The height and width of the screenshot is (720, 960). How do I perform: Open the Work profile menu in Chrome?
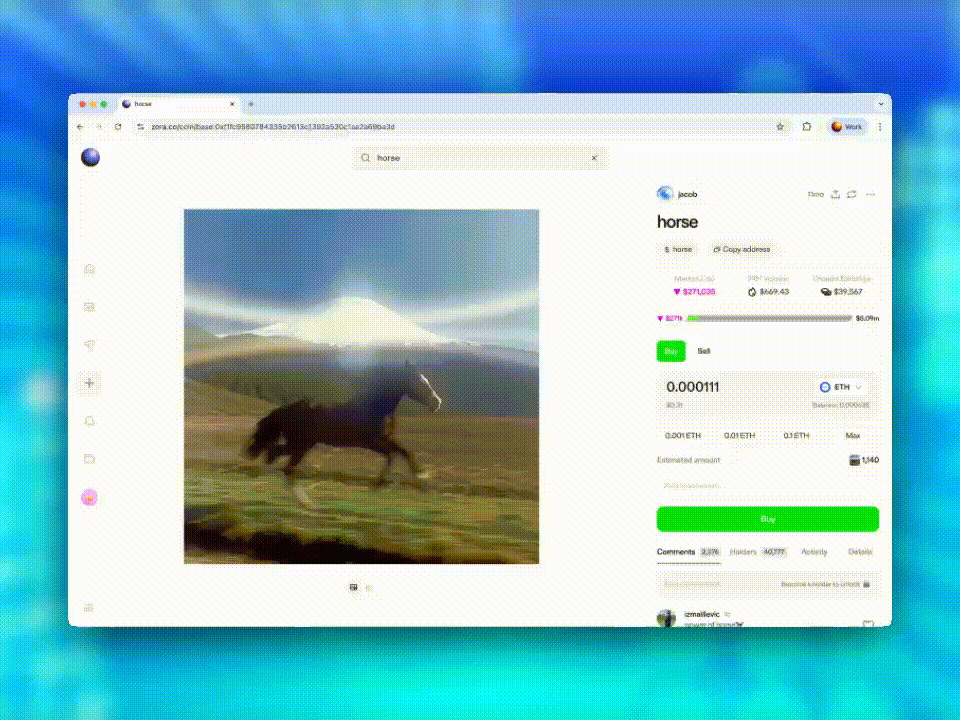(847, 127)
